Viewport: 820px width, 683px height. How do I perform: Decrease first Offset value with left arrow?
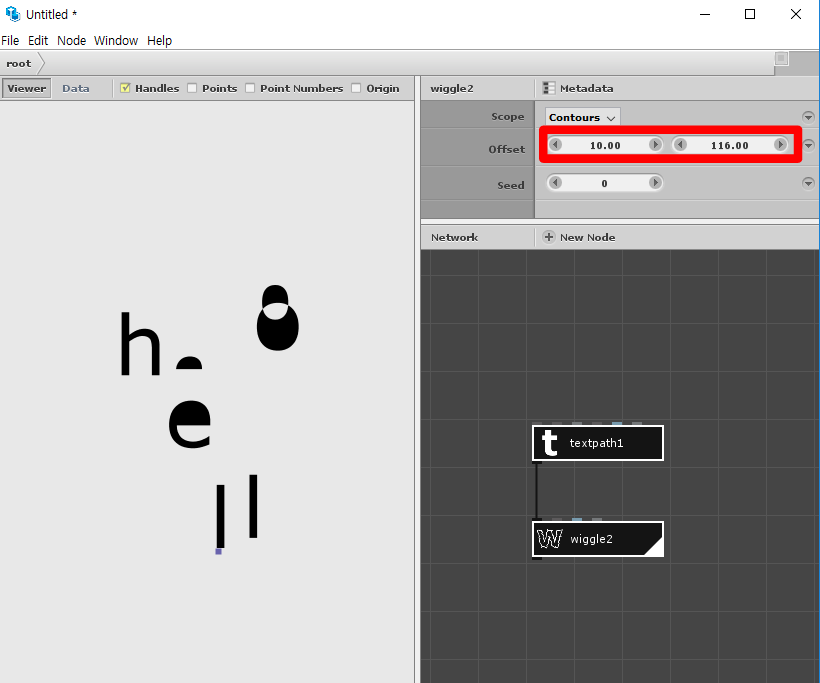coord(556,145)
